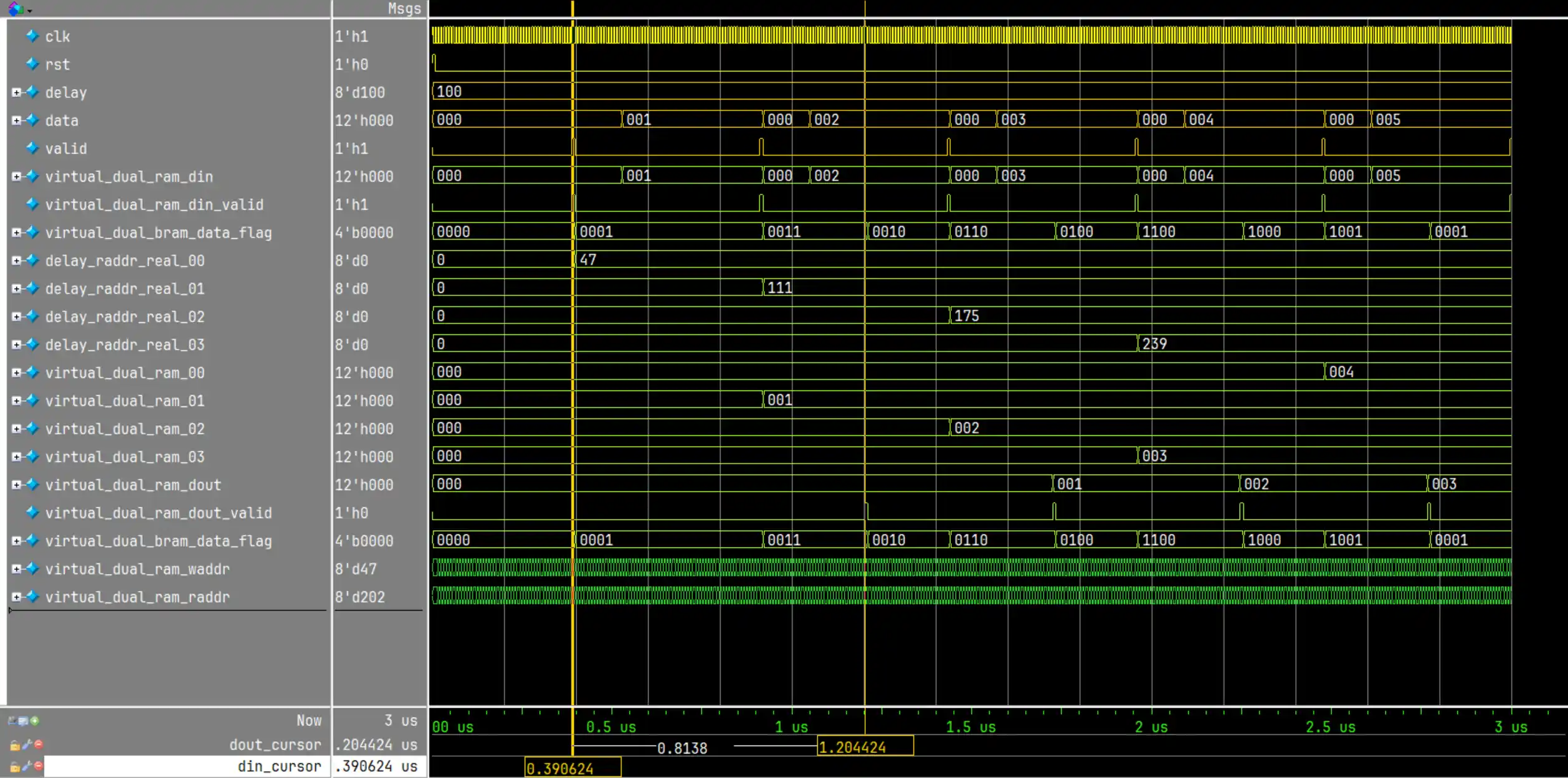Click the din_cursor name label
This screenshot has height=778, width=1568.
[x=279, y=766]
